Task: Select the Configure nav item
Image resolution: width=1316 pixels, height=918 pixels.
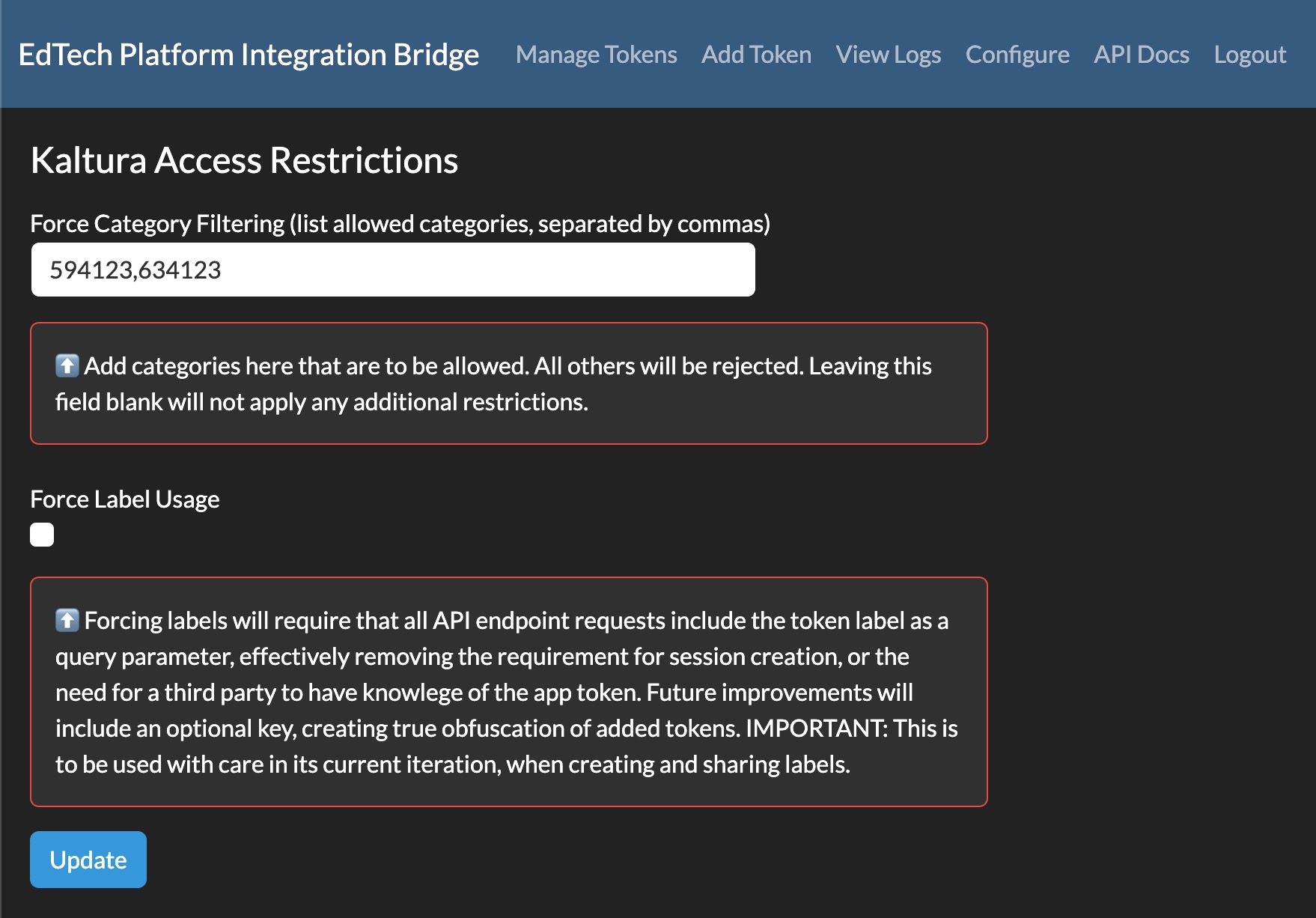Action: tap(1017, 55)
